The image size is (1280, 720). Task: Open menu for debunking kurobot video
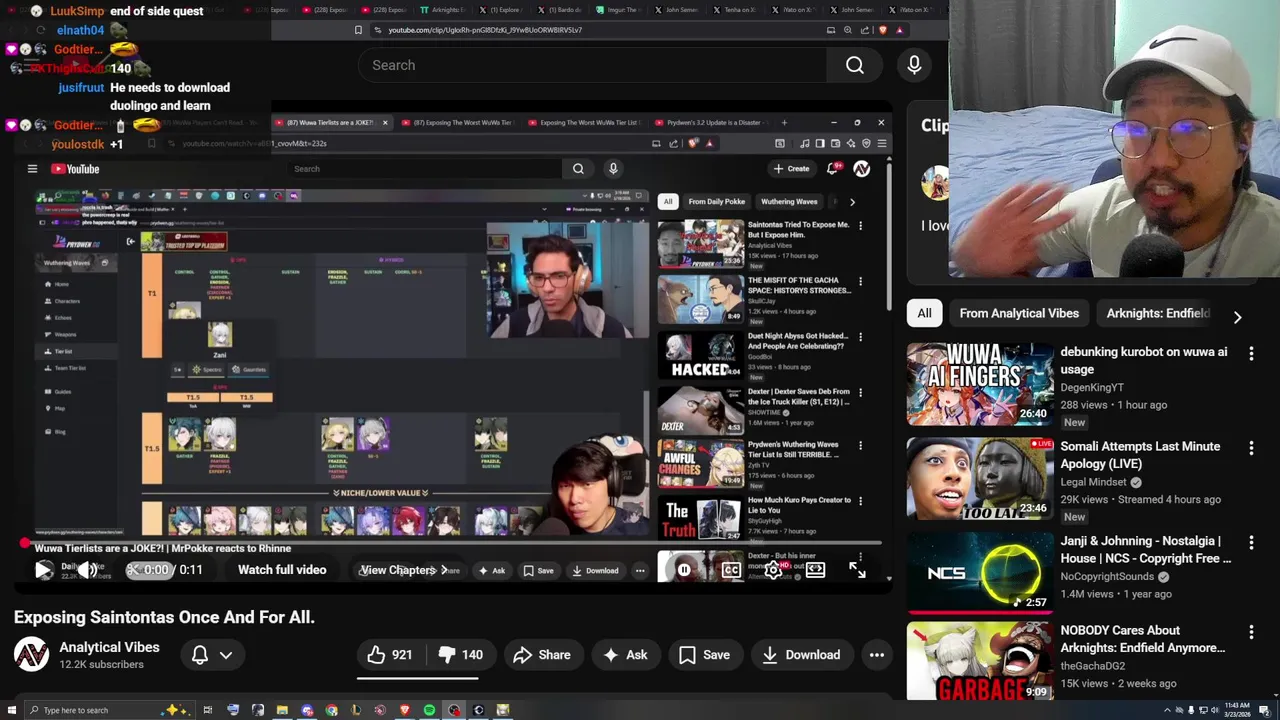[1251, 353]
